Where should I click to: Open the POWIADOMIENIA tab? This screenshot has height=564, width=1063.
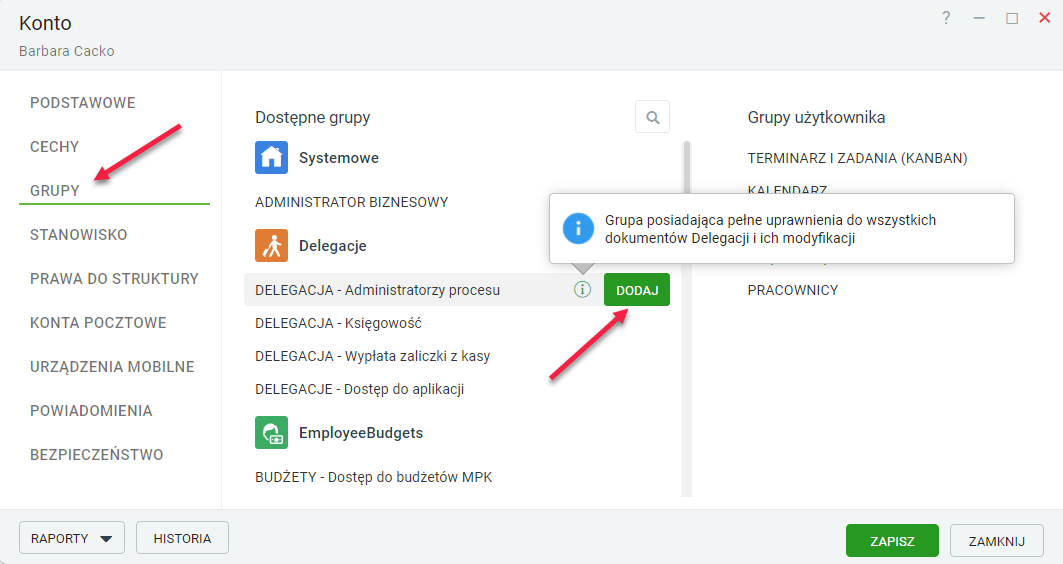pyautogui.click(x=91, y=411)
